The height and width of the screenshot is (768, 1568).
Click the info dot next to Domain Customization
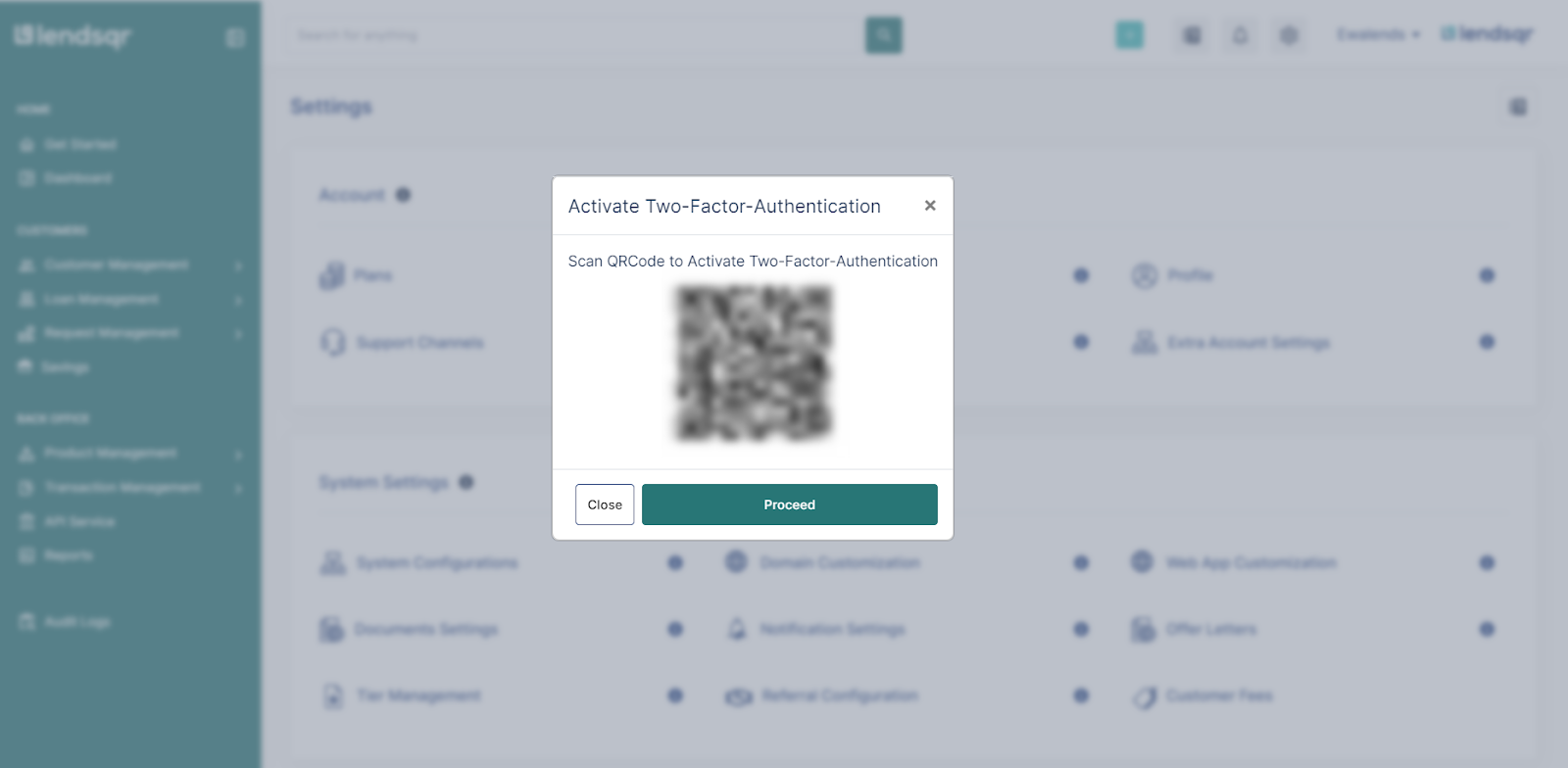[1081, 562]
